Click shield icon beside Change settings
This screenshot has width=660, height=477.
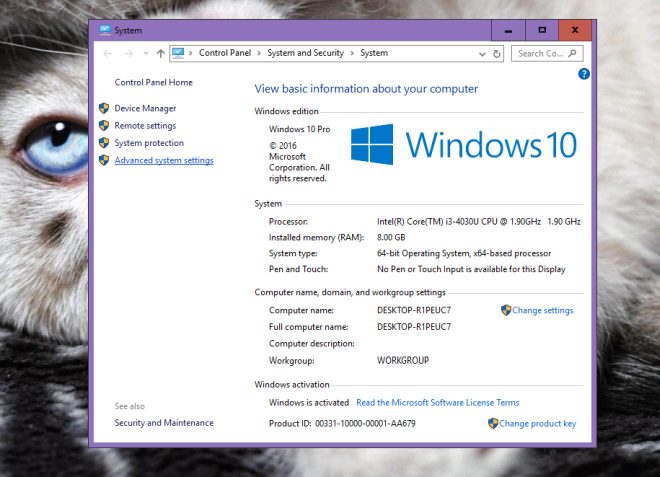pos(506,310)
